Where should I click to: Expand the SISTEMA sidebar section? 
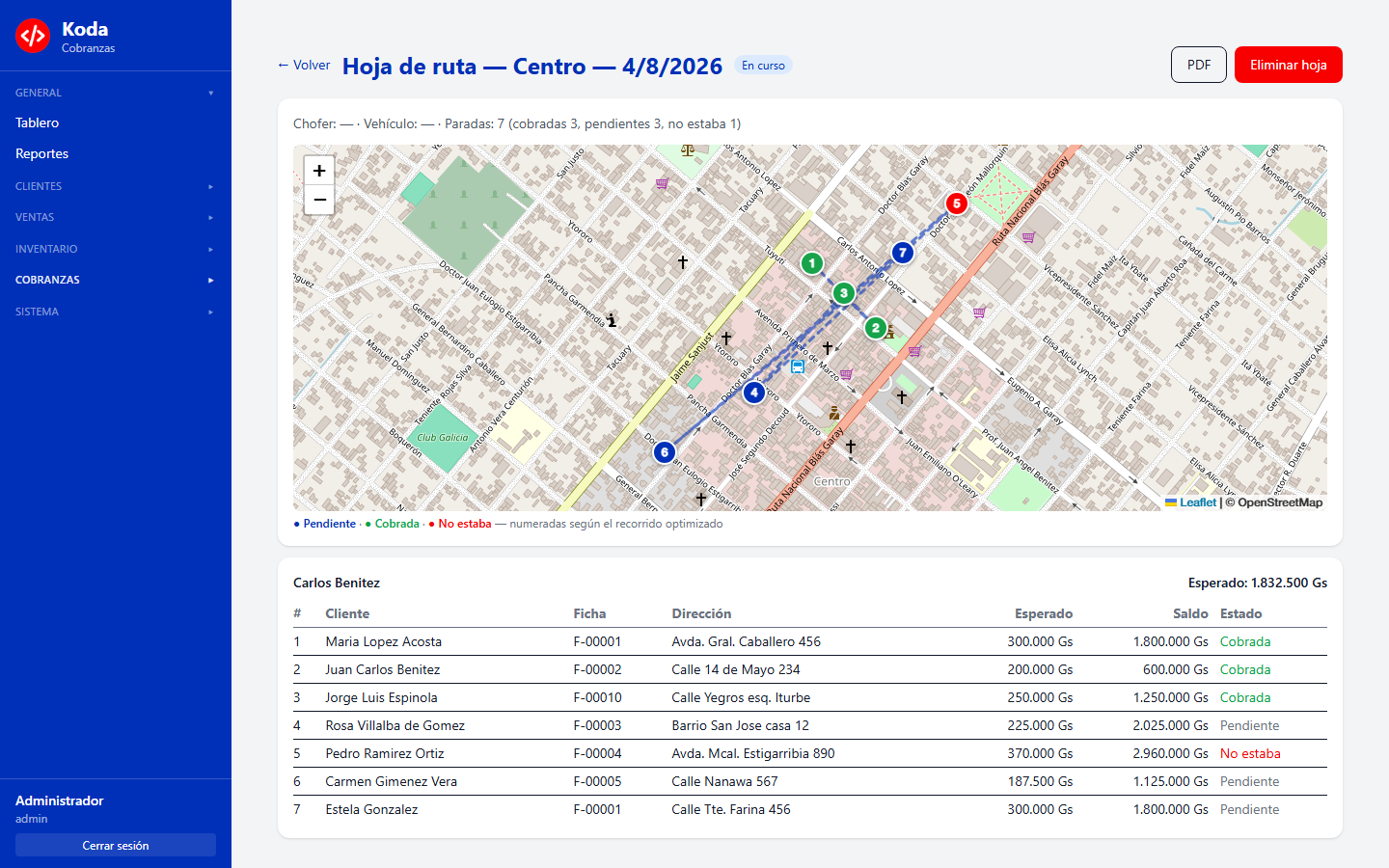(x=116, y=312)
